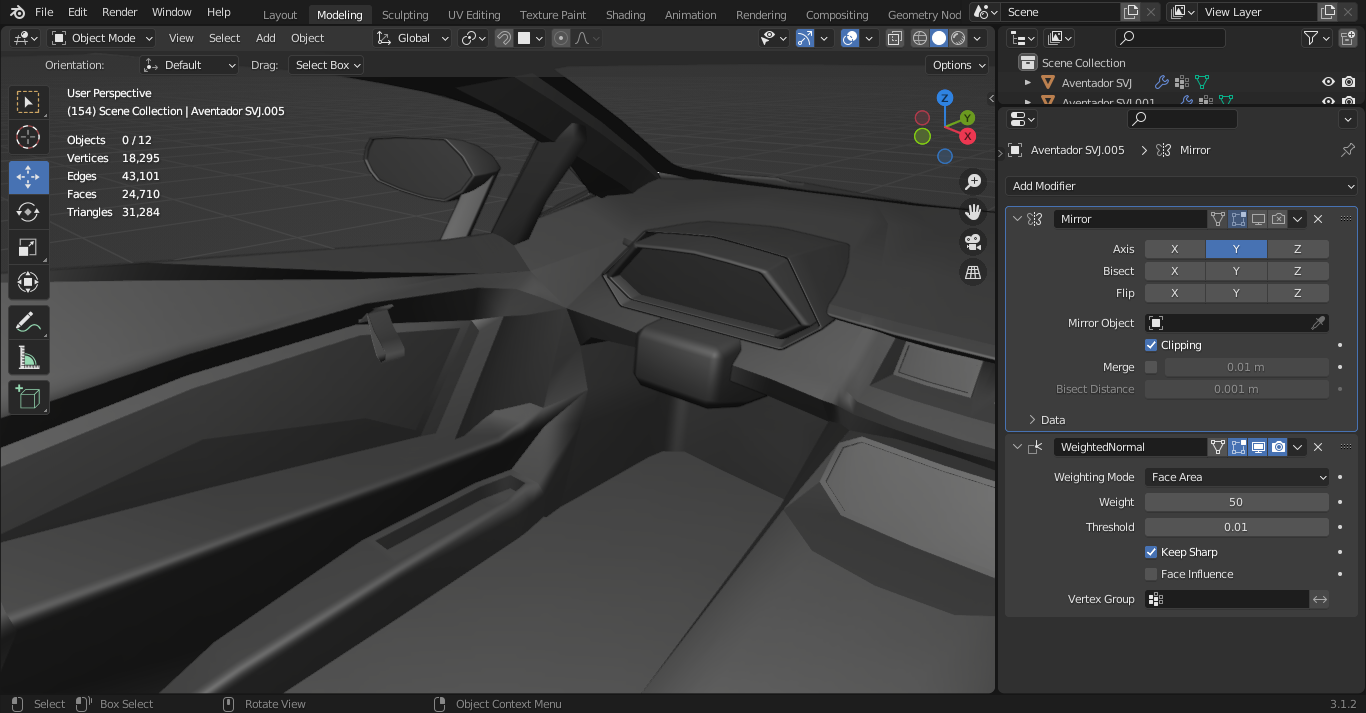Open the Global transform orientation dropdown

click(x=413, y=38)
